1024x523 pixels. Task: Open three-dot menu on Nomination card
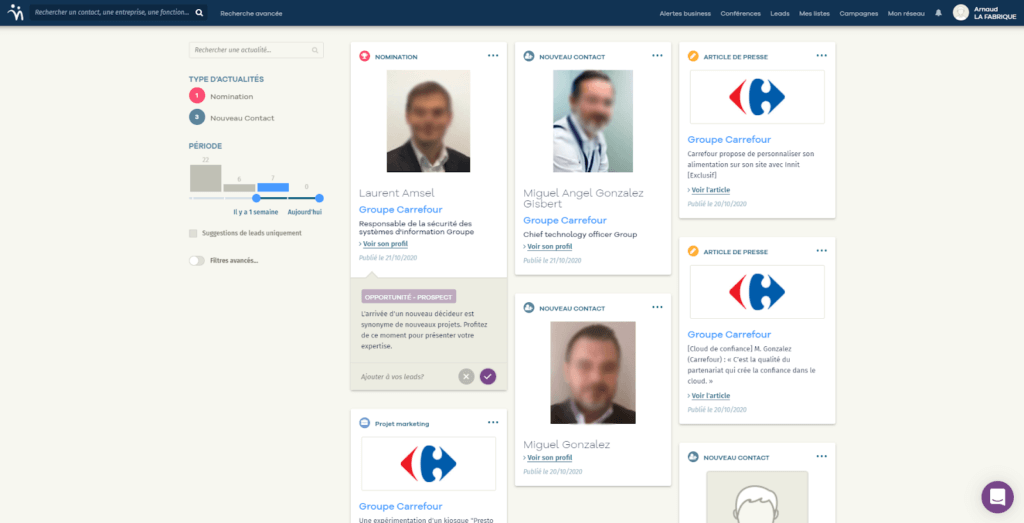(x=493, y=56)
